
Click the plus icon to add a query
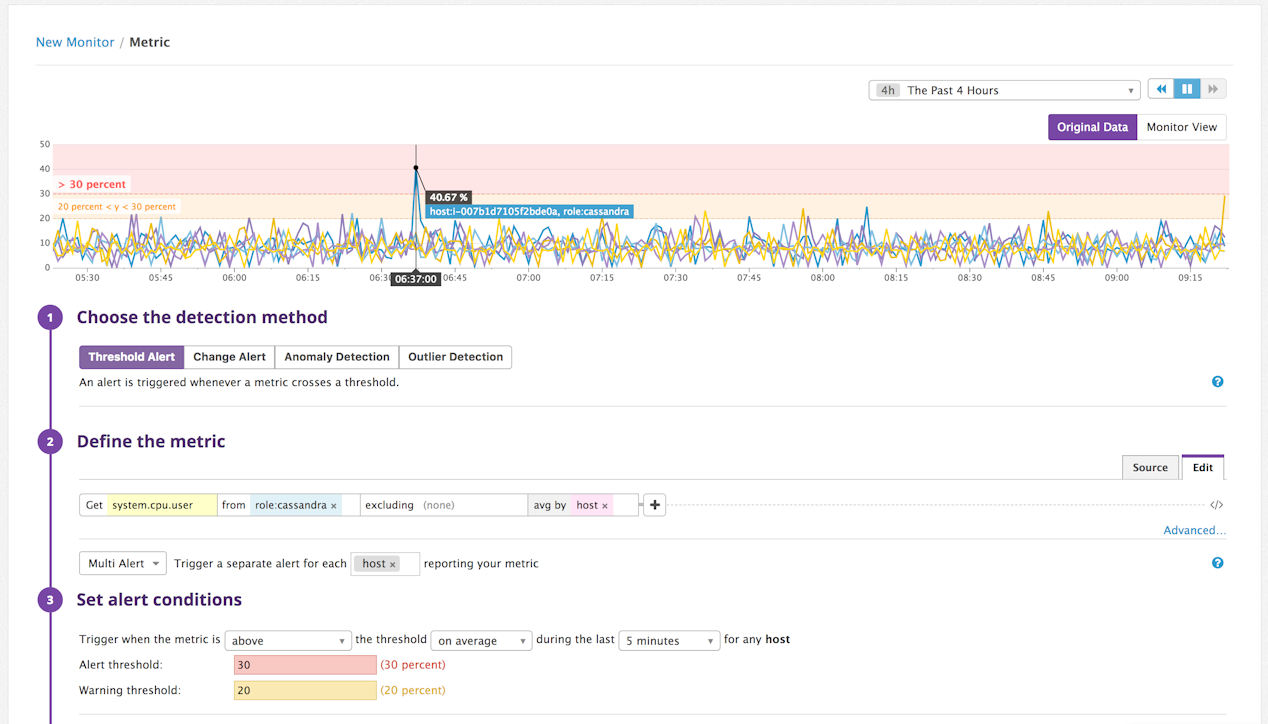point(654,505)
